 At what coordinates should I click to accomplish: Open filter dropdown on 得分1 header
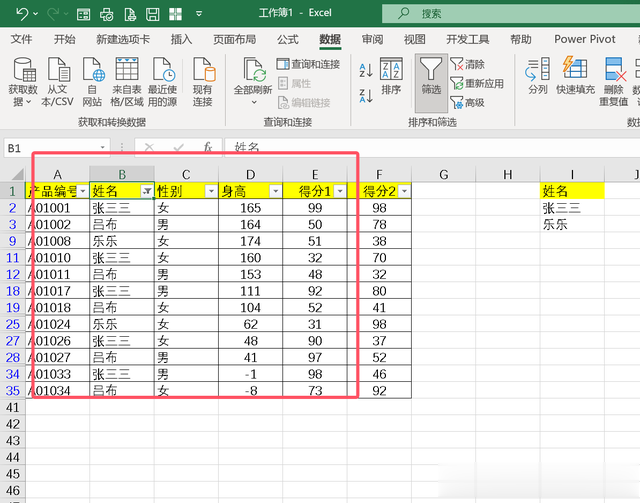(x=340, y=191)
